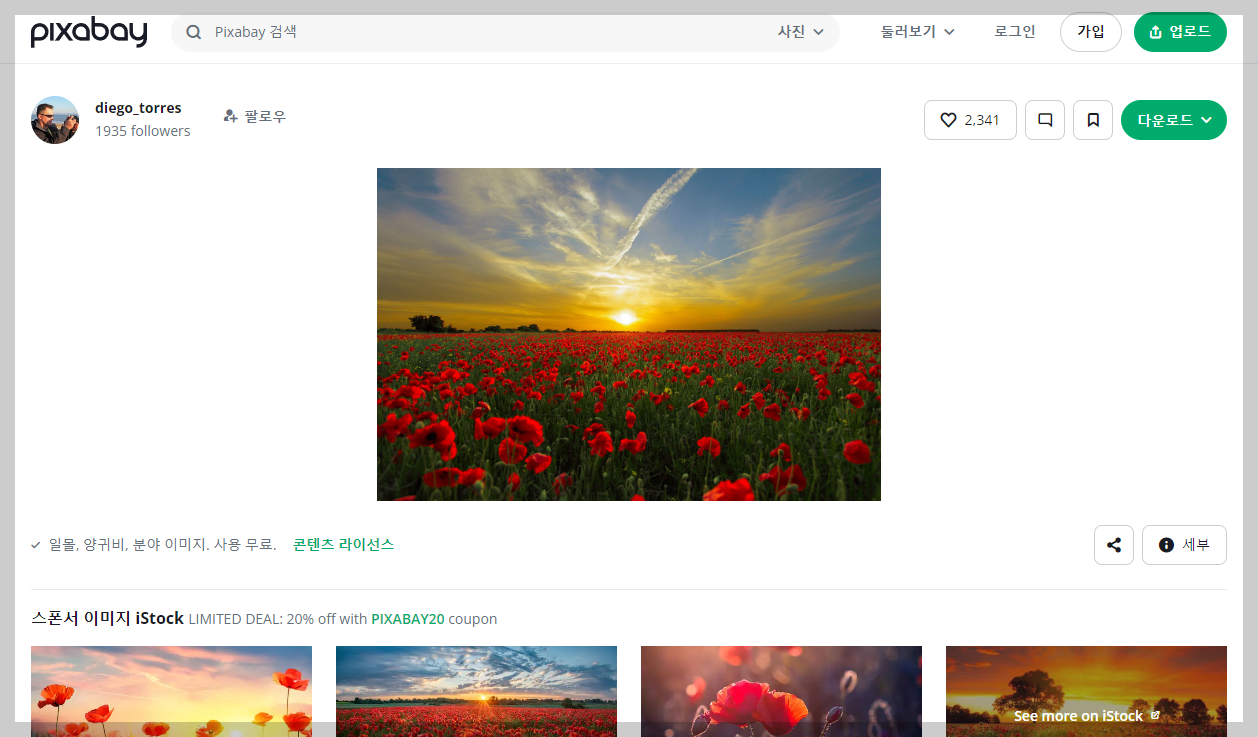Open the PIXABAY20 coupon link
The image size is (1258, 737).
[407, 619]
